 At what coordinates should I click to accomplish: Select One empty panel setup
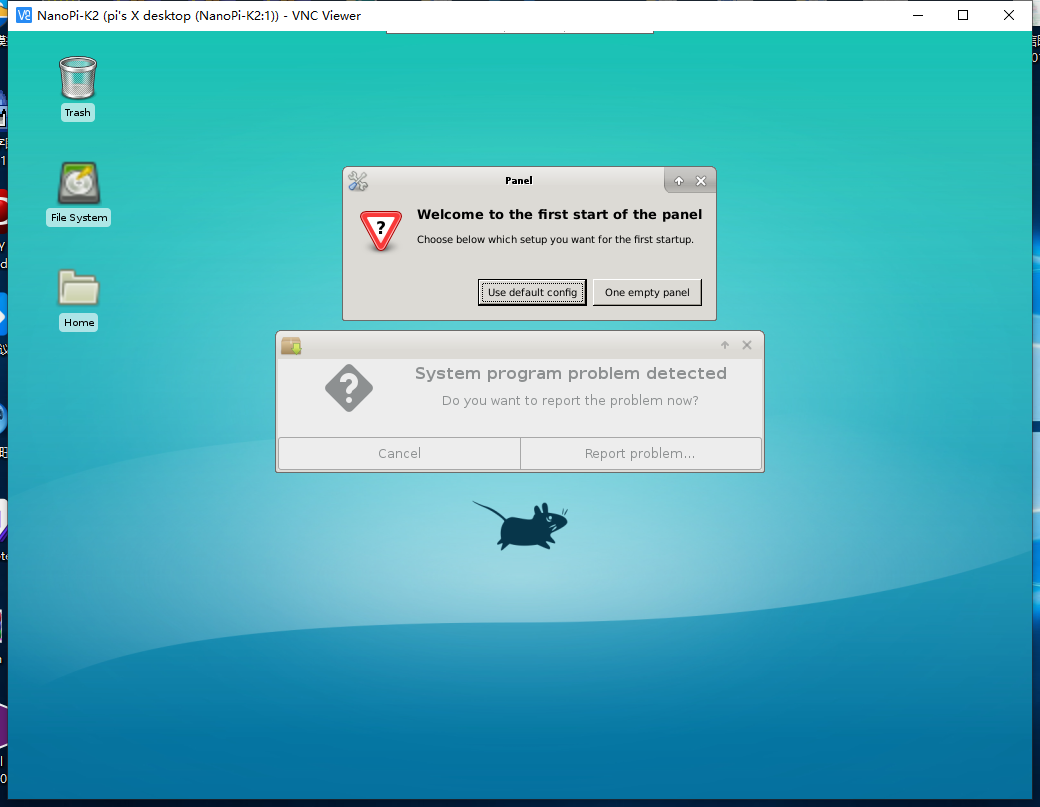[x=647, y=292]
